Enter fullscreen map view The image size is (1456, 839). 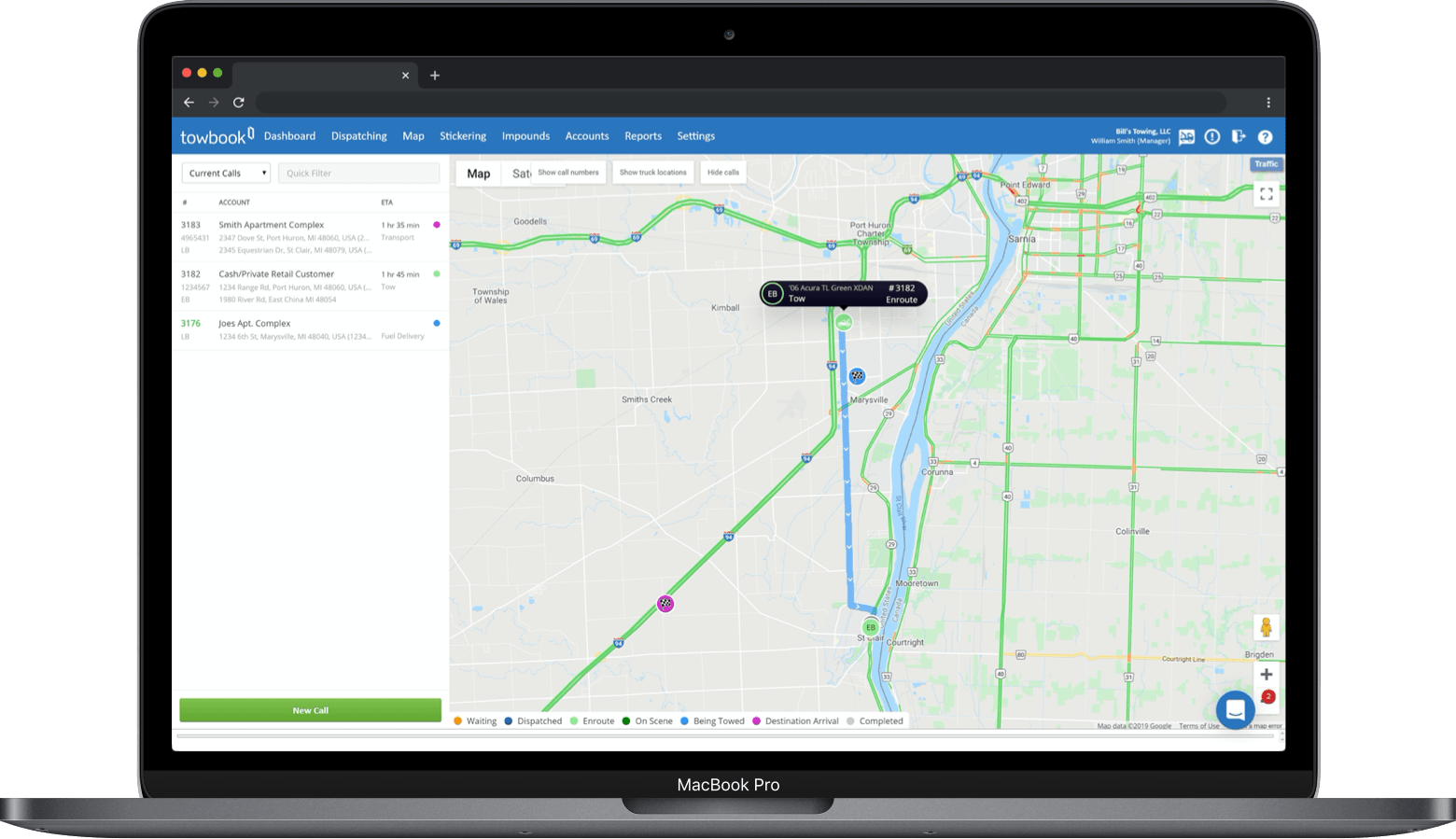point(1266,194)
